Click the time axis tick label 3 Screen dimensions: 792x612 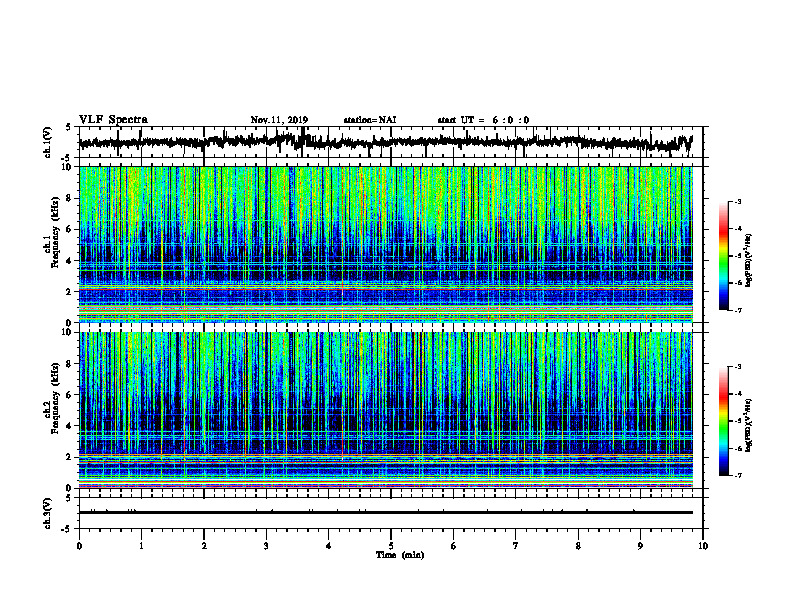pos(266,546)
